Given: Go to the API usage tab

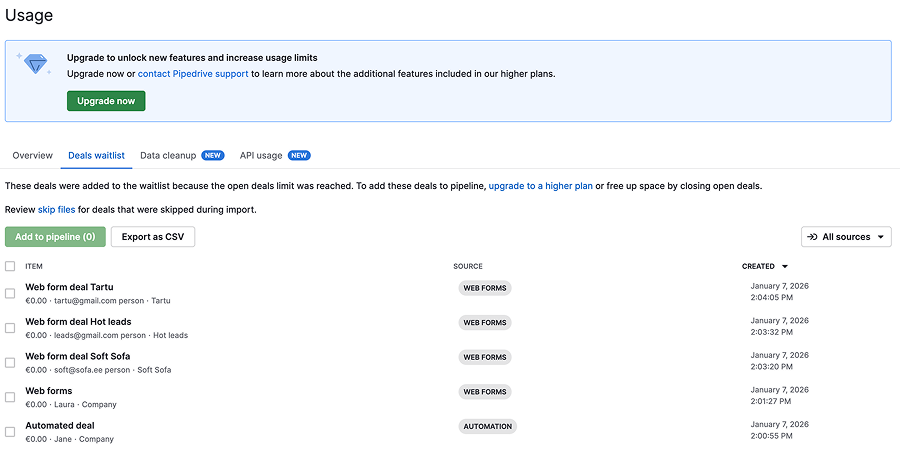Looking at the screenshot, I should [261, 156].
